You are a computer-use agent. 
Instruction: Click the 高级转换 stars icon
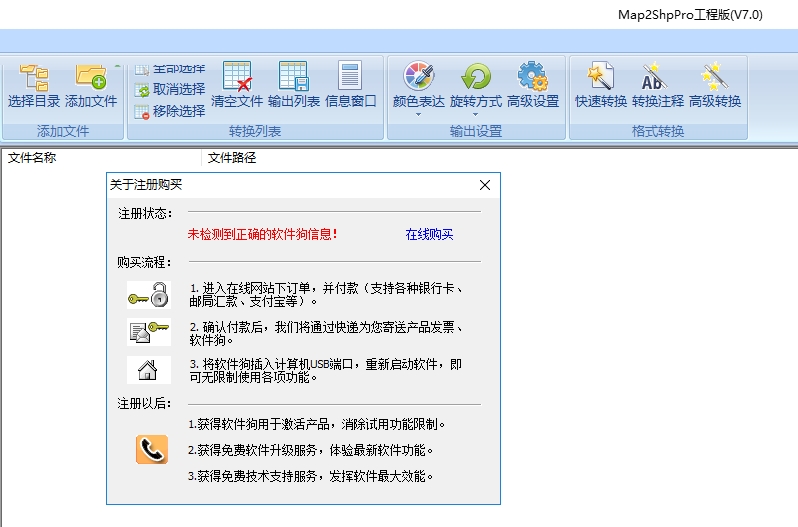click(x=714, y=77)
